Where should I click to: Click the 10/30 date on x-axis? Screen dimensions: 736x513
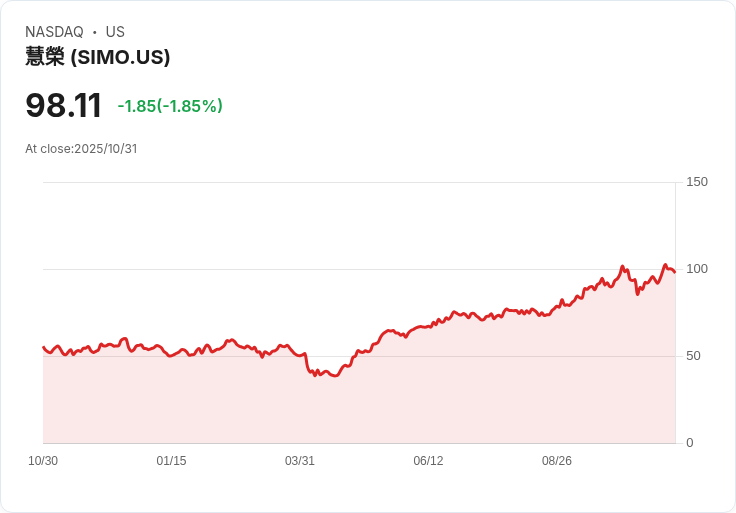click(43, 461)
